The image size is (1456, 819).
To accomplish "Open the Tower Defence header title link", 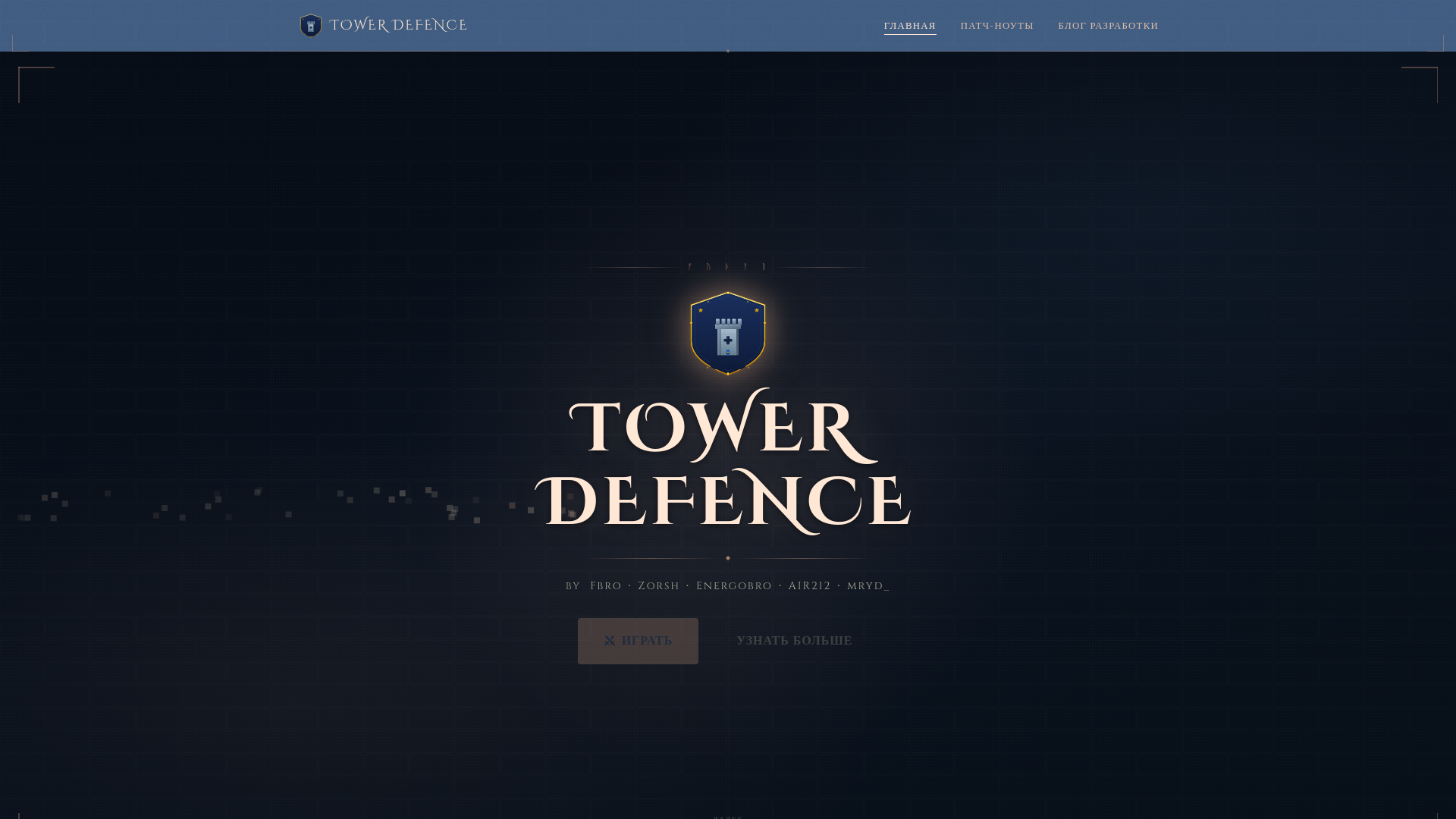I will tap(398, 26).
